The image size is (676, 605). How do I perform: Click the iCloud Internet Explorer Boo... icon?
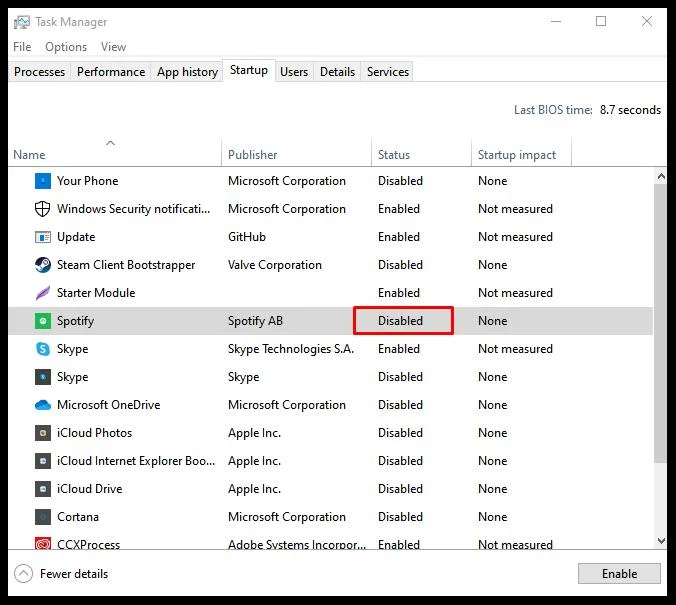[x=43, y=461]
